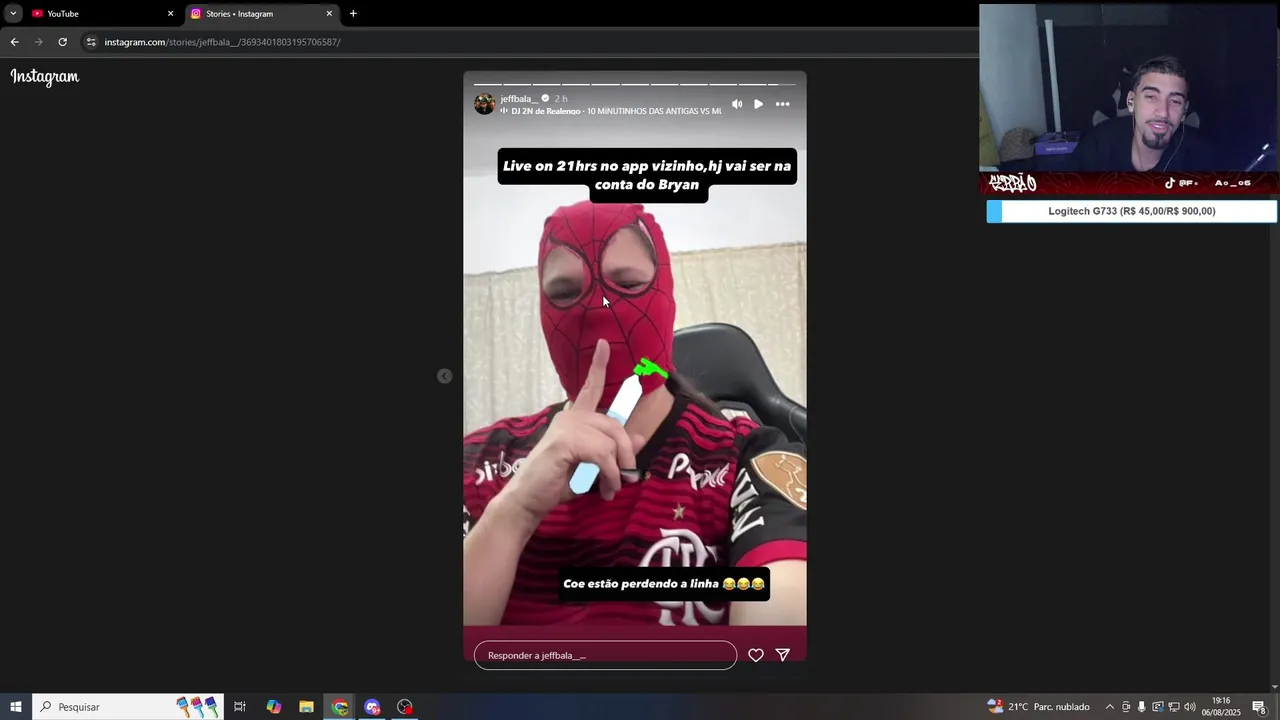Click the Instagram logo to go home
The image size is (1280, 720).
coord(45,77)
